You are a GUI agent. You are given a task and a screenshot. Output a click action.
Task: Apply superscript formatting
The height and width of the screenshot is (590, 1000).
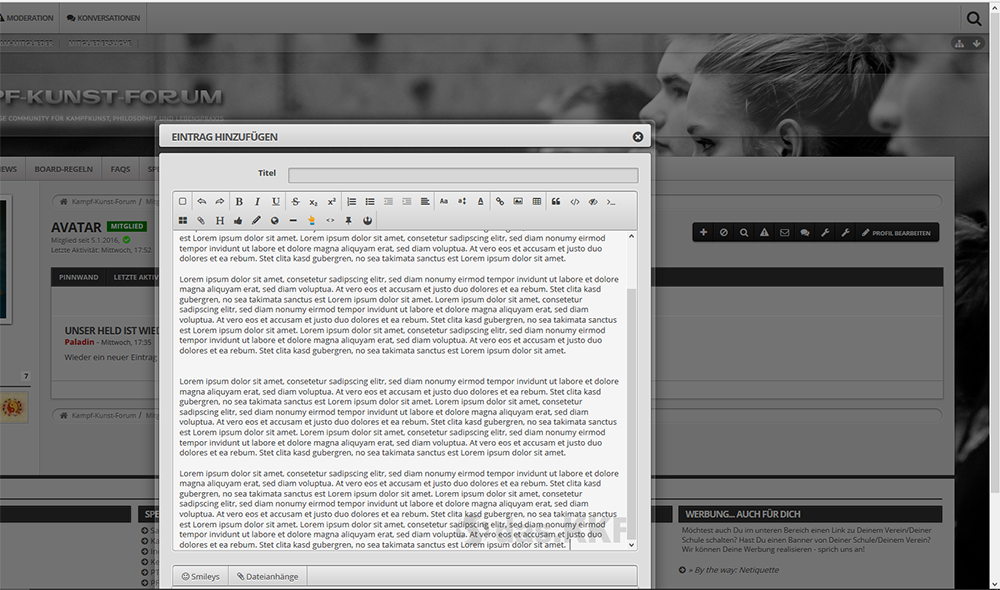[x=332, y=202]
